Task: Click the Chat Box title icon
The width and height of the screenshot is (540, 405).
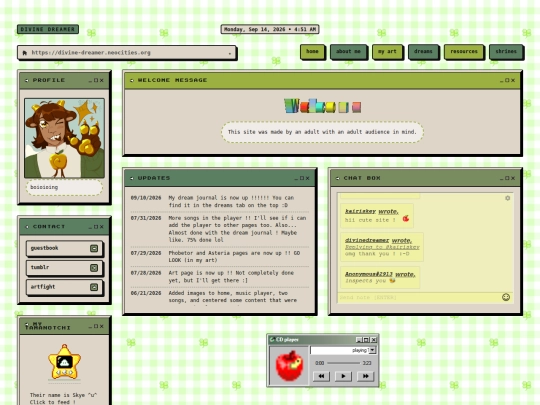Action: pos(338,178)
